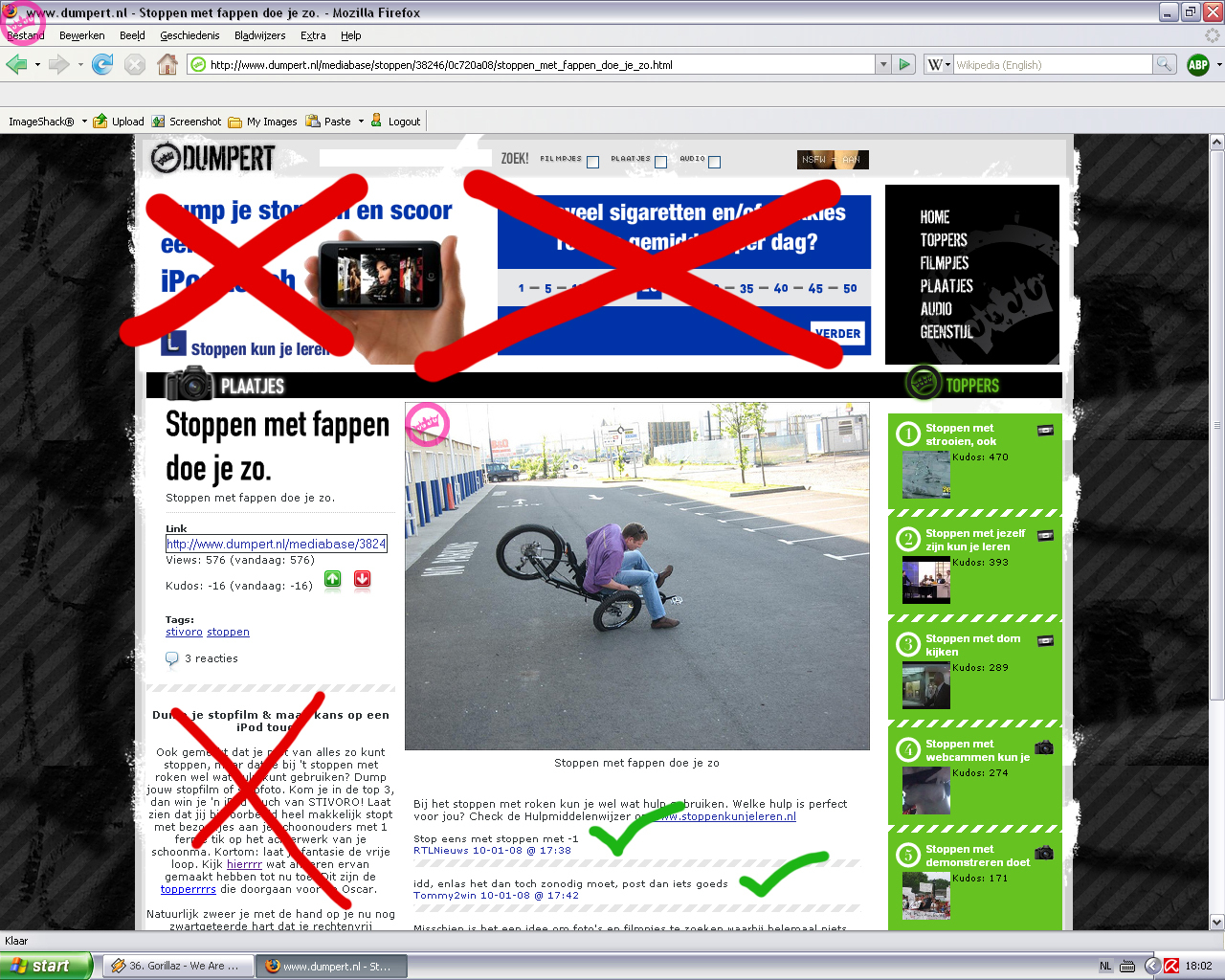Go to HOME in site navigation

(935, 217)
